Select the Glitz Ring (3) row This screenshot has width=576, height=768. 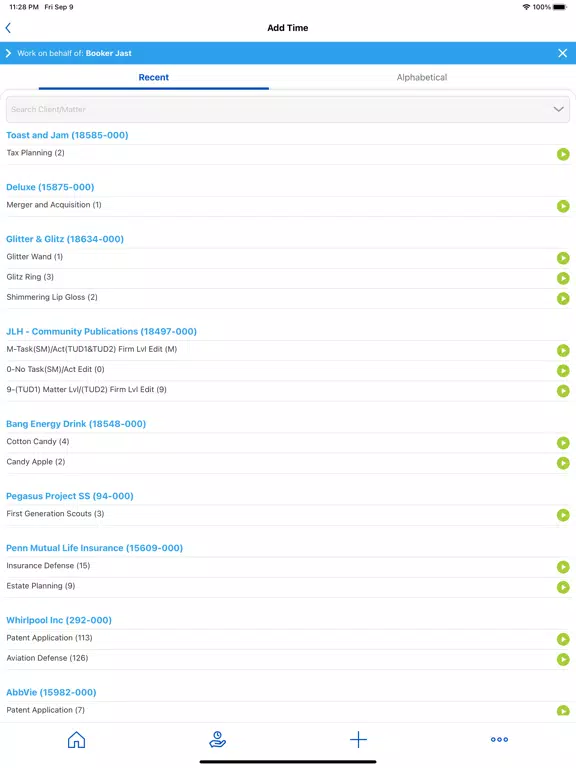coord(288,278)
